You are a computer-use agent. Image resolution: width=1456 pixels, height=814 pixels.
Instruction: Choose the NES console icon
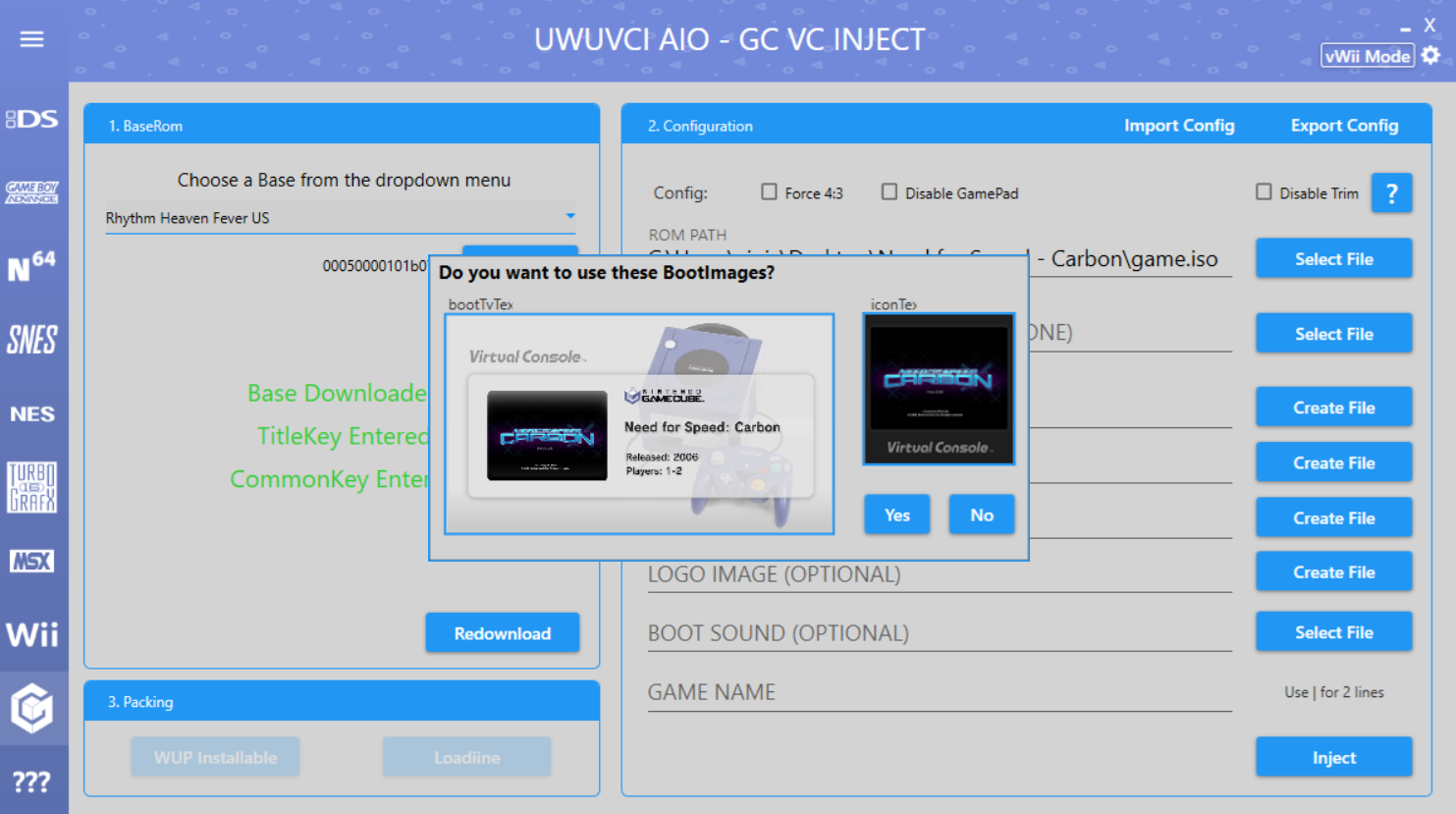pos(32,413)
